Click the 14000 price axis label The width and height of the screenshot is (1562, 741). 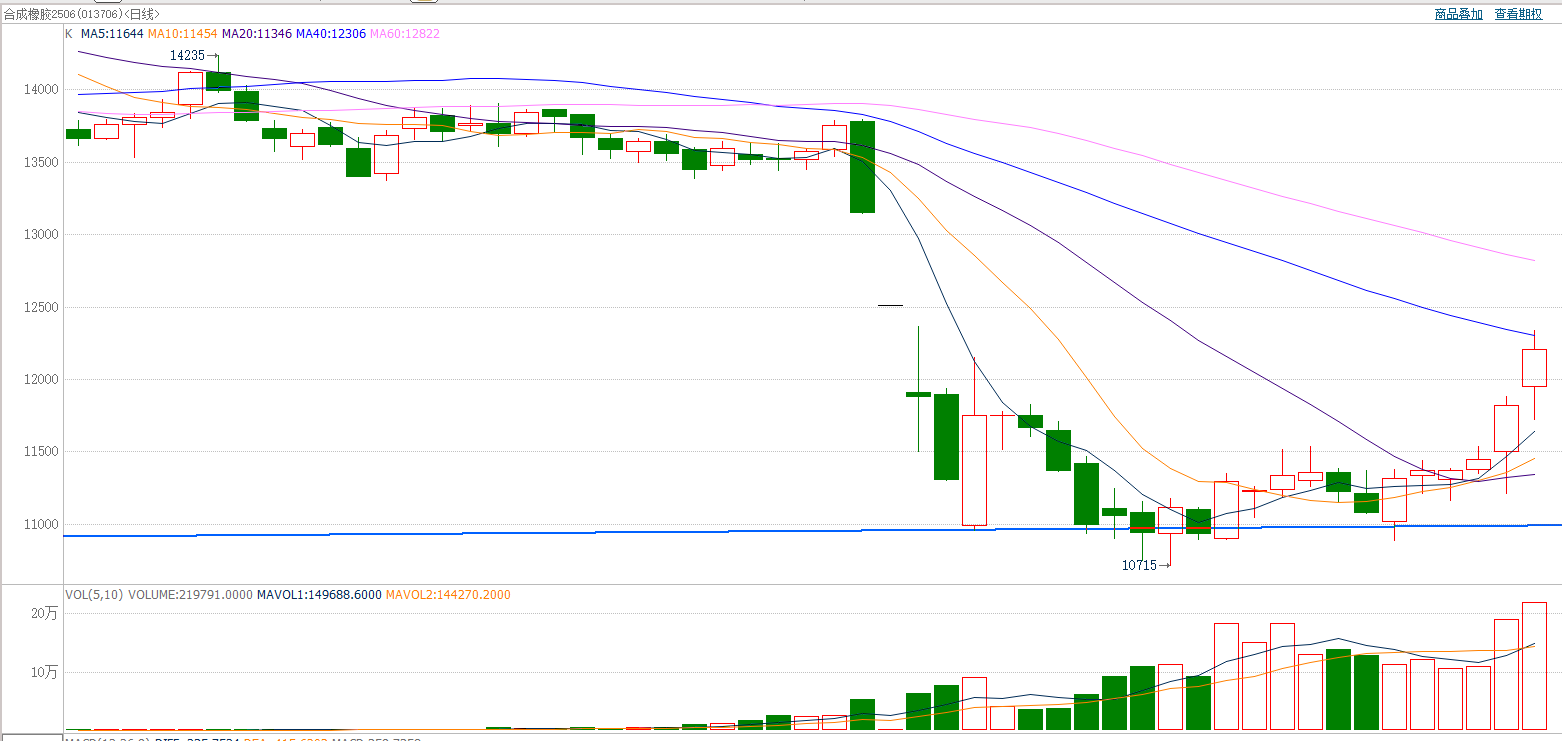43,90
